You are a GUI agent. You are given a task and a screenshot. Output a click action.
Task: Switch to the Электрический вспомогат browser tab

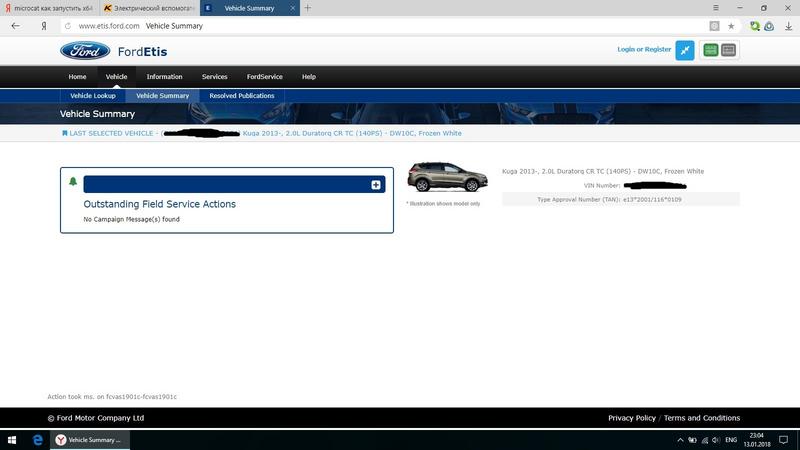(150, 8)
